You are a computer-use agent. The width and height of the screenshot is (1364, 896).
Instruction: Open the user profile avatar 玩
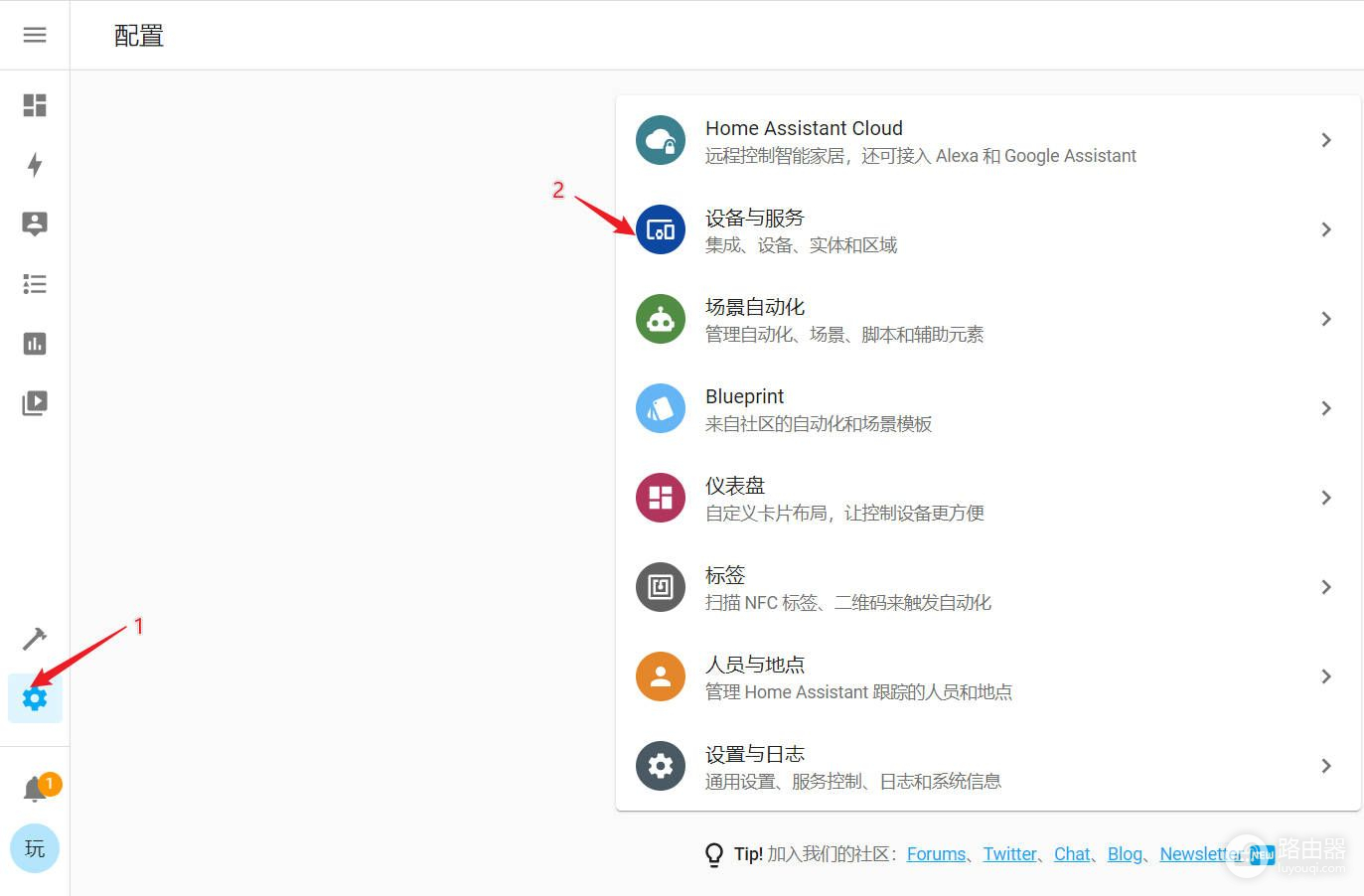[x=35, y=848]
